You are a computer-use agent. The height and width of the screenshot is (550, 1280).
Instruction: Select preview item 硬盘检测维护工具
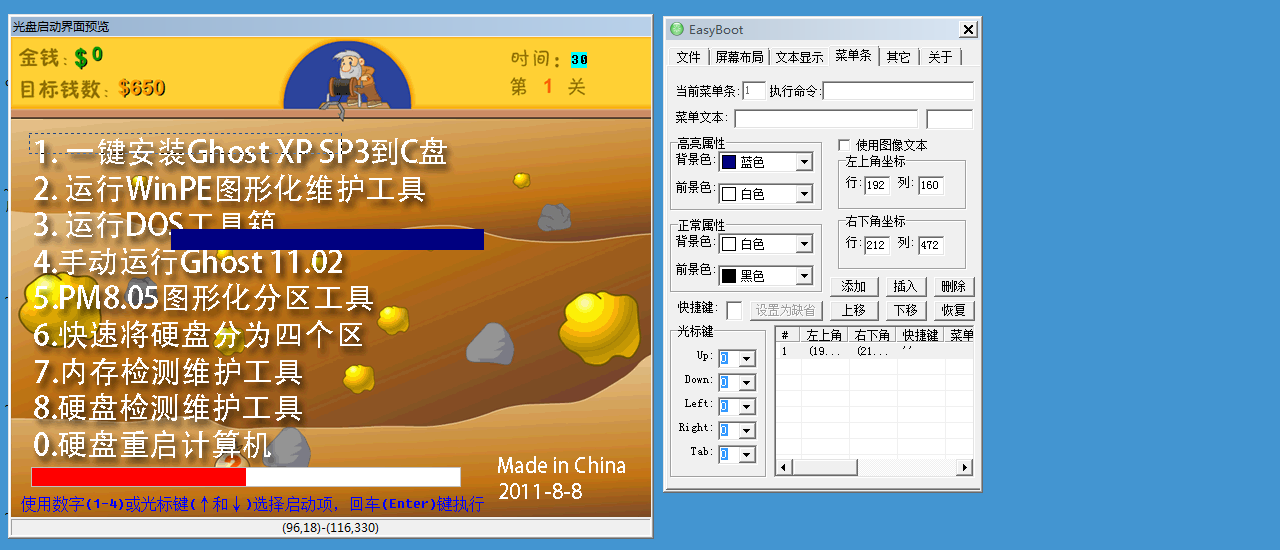click(168, 408)
